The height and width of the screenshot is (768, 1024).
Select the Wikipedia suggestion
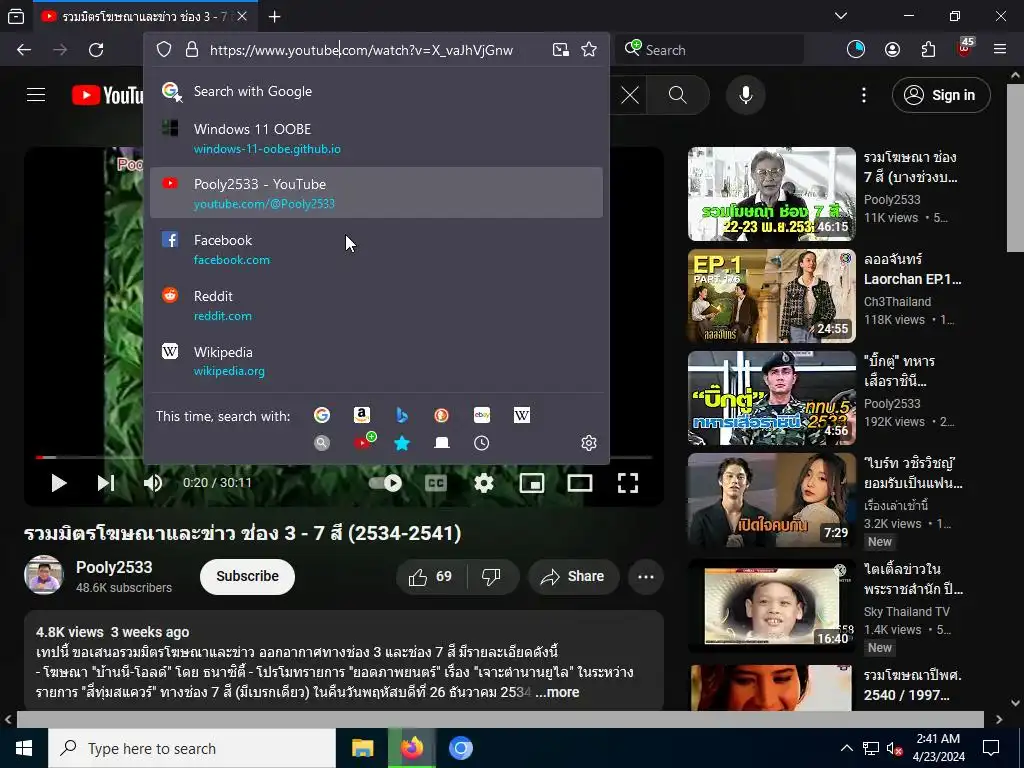coord(376,360)
